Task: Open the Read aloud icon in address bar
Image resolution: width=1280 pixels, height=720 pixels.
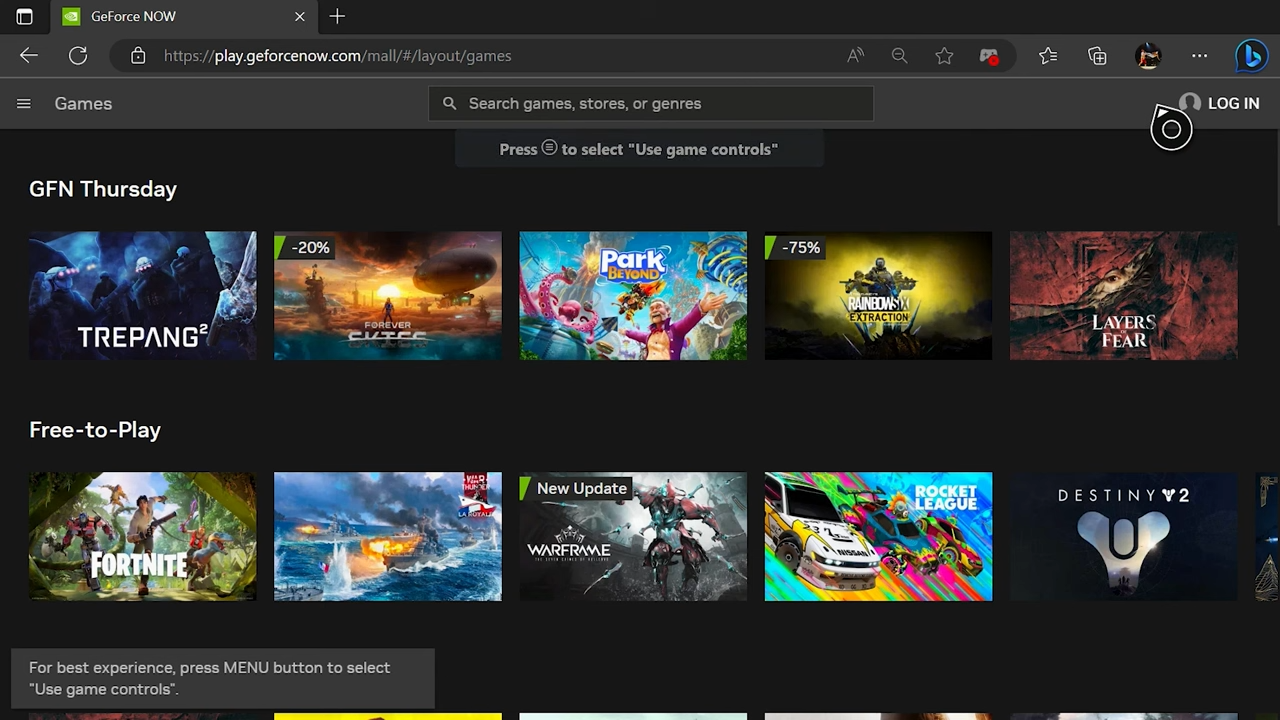Action: [855, 56]
